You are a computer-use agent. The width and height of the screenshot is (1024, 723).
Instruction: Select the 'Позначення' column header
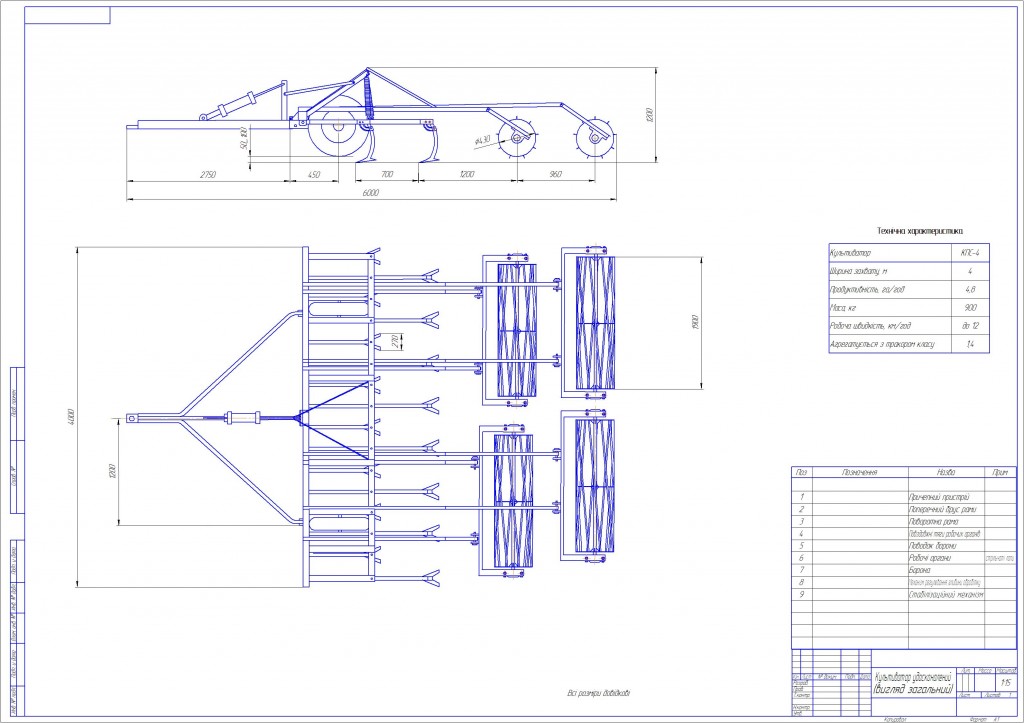coord(859,472)
